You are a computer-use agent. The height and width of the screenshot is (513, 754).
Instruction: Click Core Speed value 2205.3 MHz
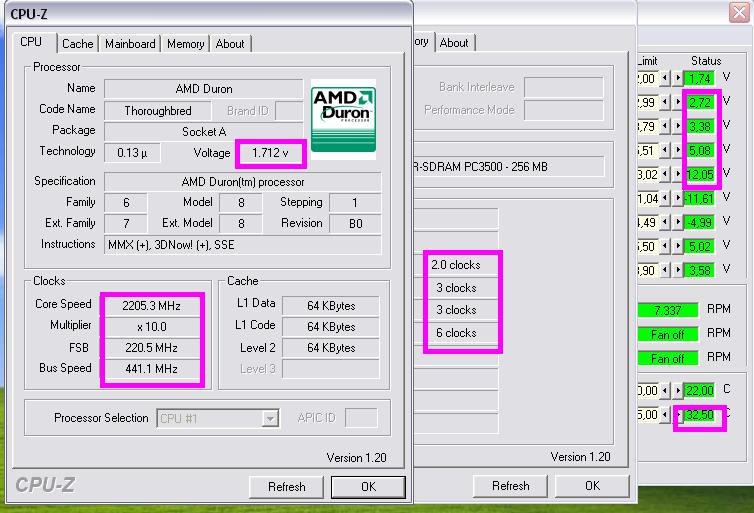tap(151, 306)
